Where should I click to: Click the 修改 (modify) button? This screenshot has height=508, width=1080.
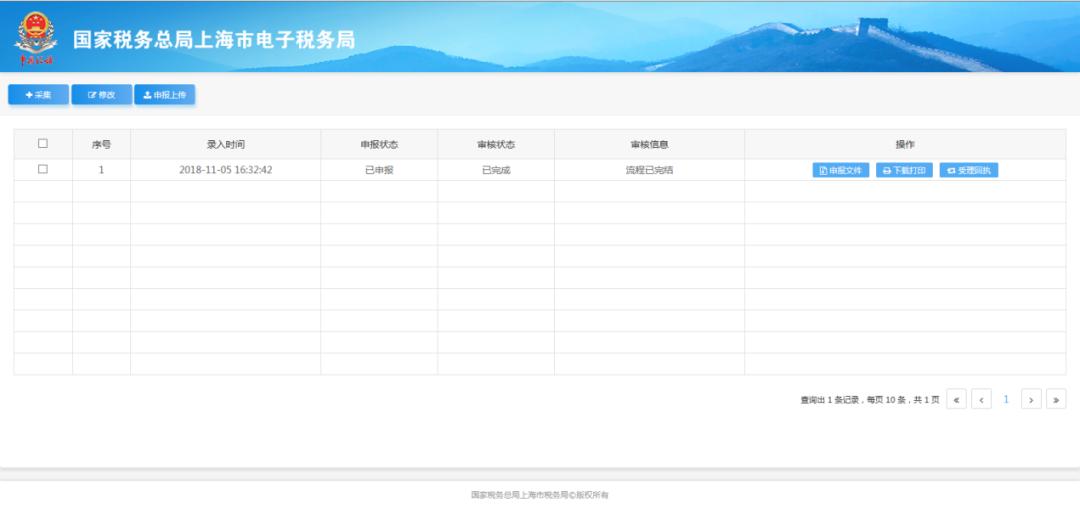pyautogui.click(x=101, y=95)
